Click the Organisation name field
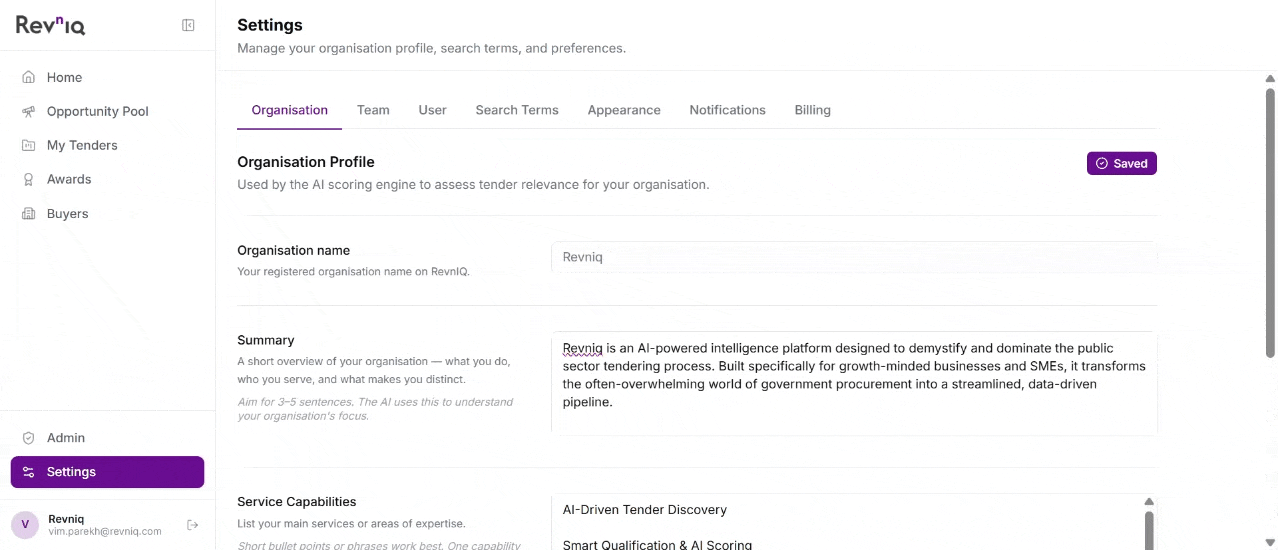The width and height of the screenshot is (1278, 550). pos(854,257)
